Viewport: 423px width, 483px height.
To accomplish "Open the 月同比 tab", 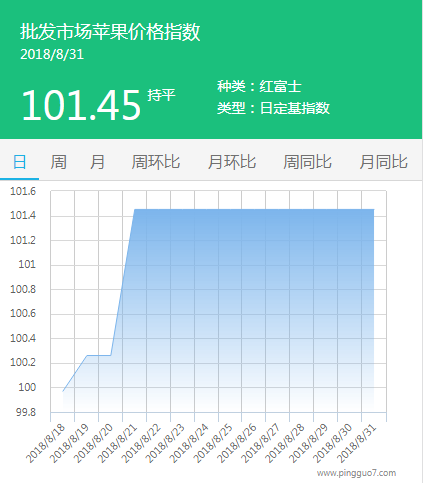I will pyautogui.click(x=383, y=162).
